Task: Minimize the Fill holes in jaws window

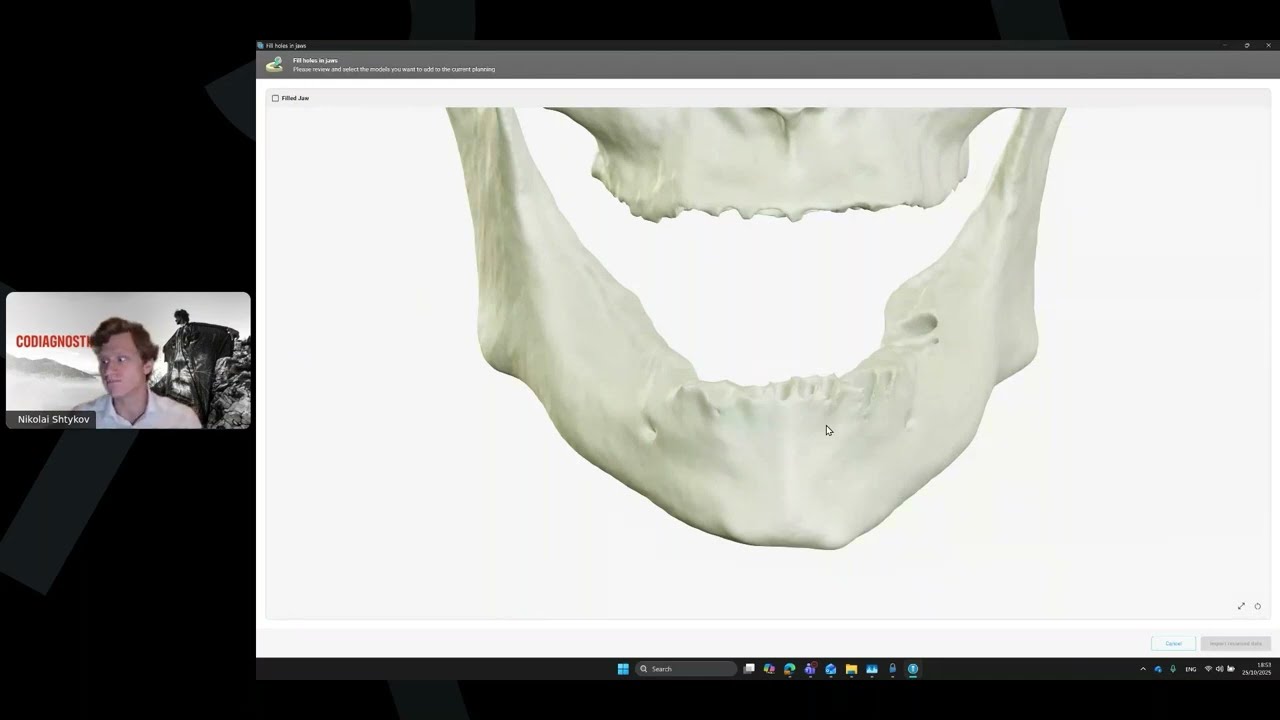Action: coord(1225,45)
